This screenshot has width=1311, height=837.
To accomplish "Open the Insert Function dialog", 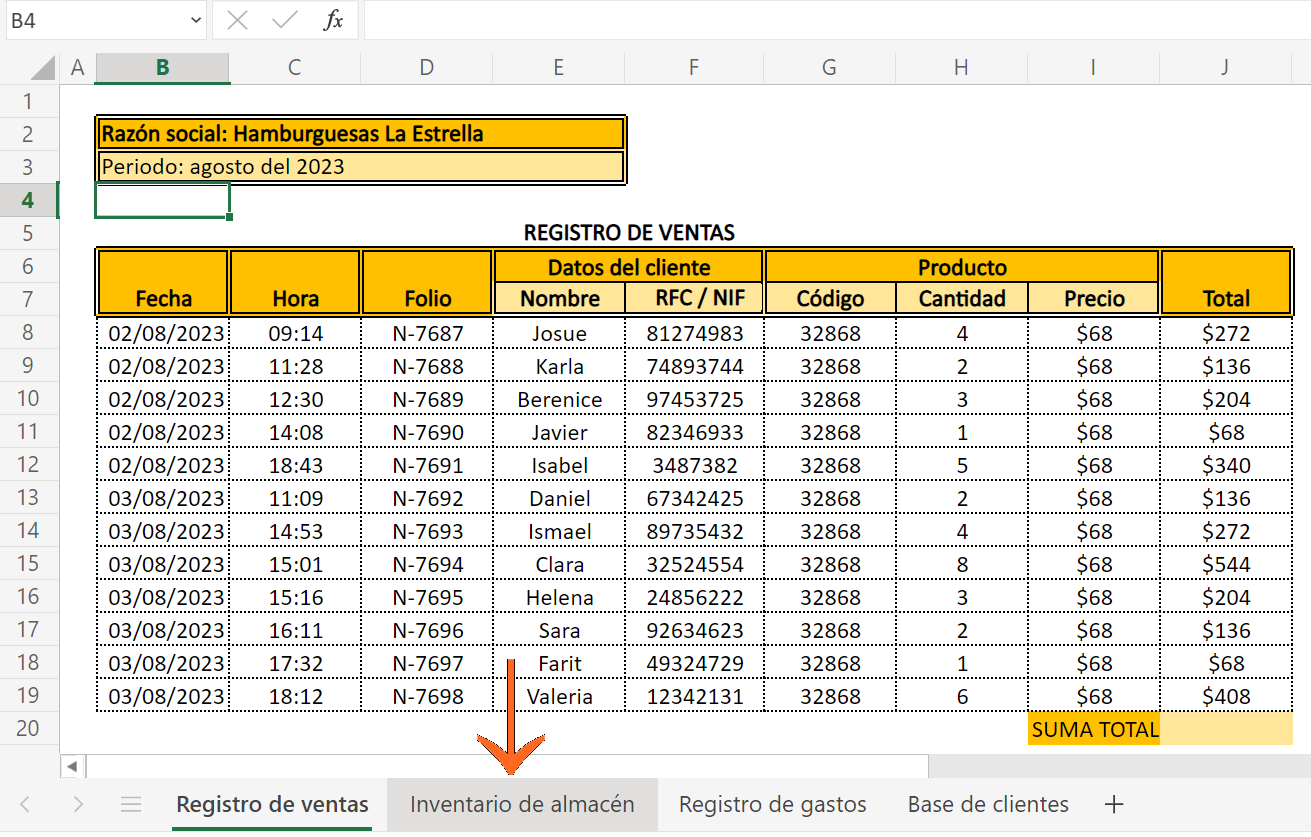I will (332, 20).
